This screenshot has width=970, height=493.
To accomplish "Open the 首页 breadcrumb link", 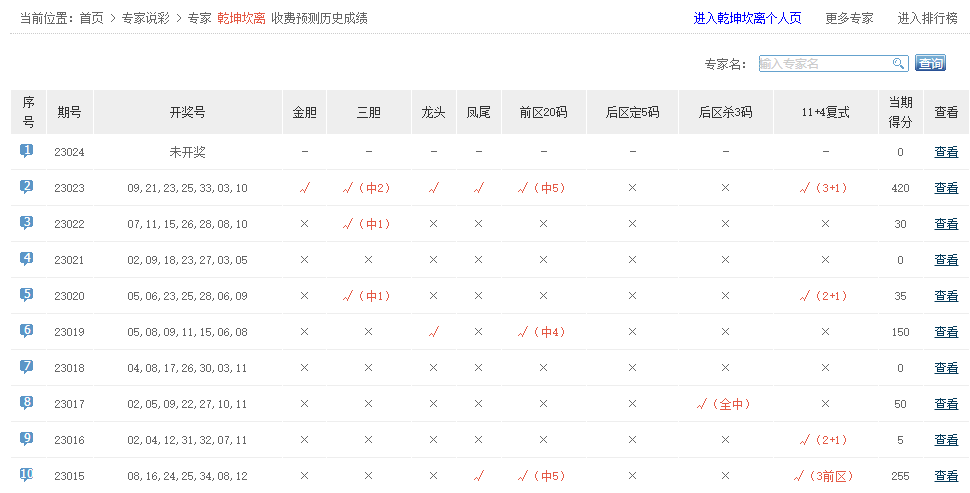I will 91,18.
